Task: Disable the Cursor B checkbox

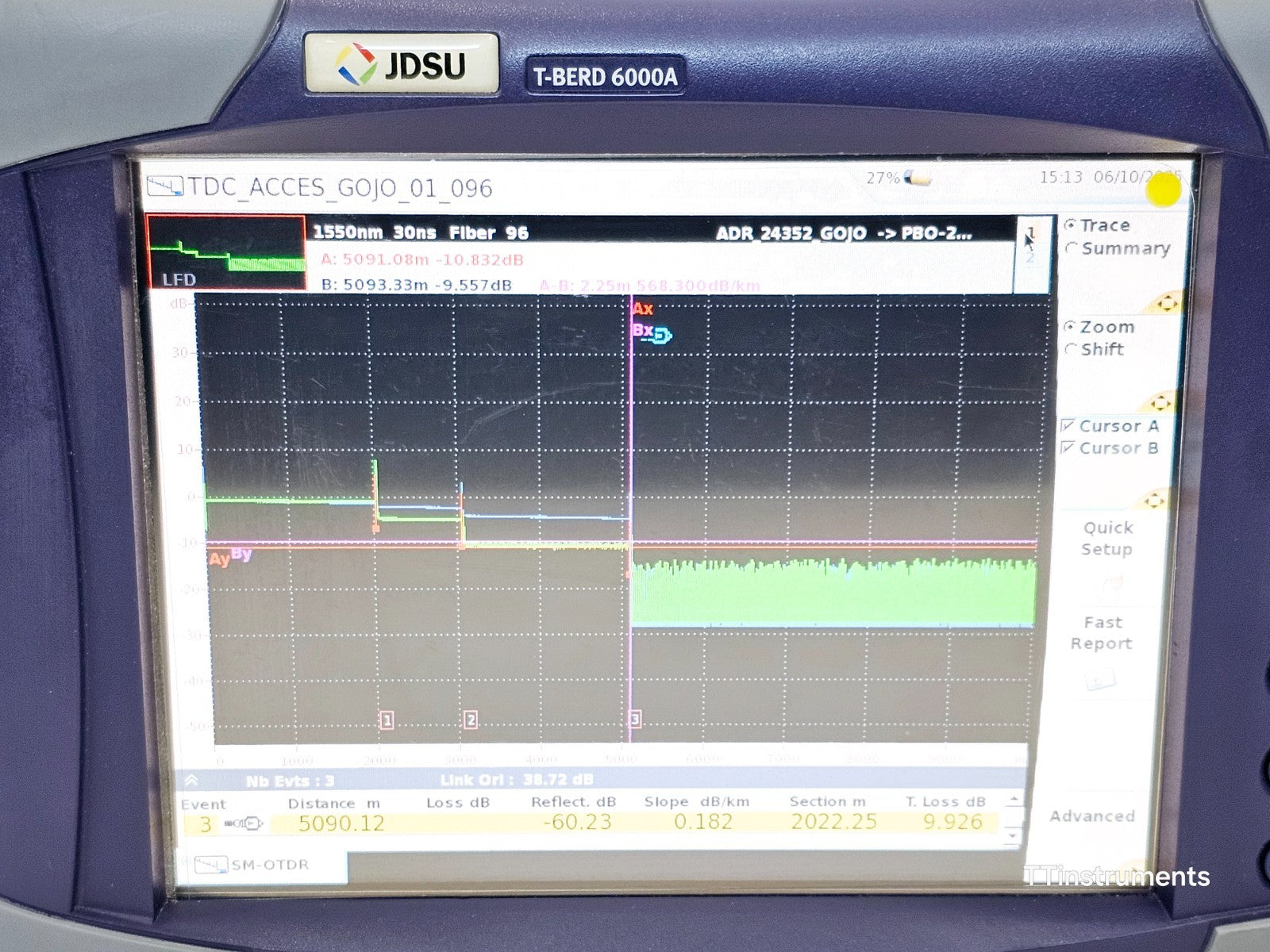Action: click(1068, 448)
